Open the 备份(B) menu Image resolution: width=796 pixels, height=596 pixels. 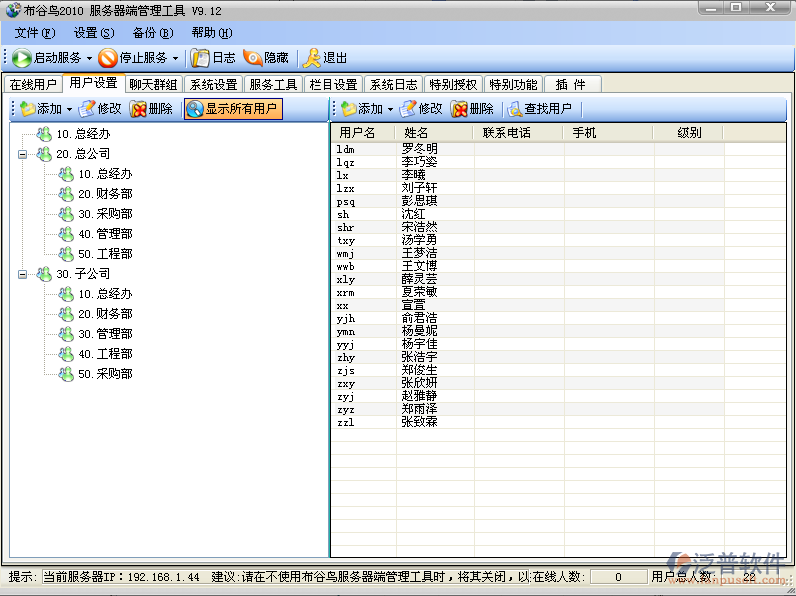153,33
